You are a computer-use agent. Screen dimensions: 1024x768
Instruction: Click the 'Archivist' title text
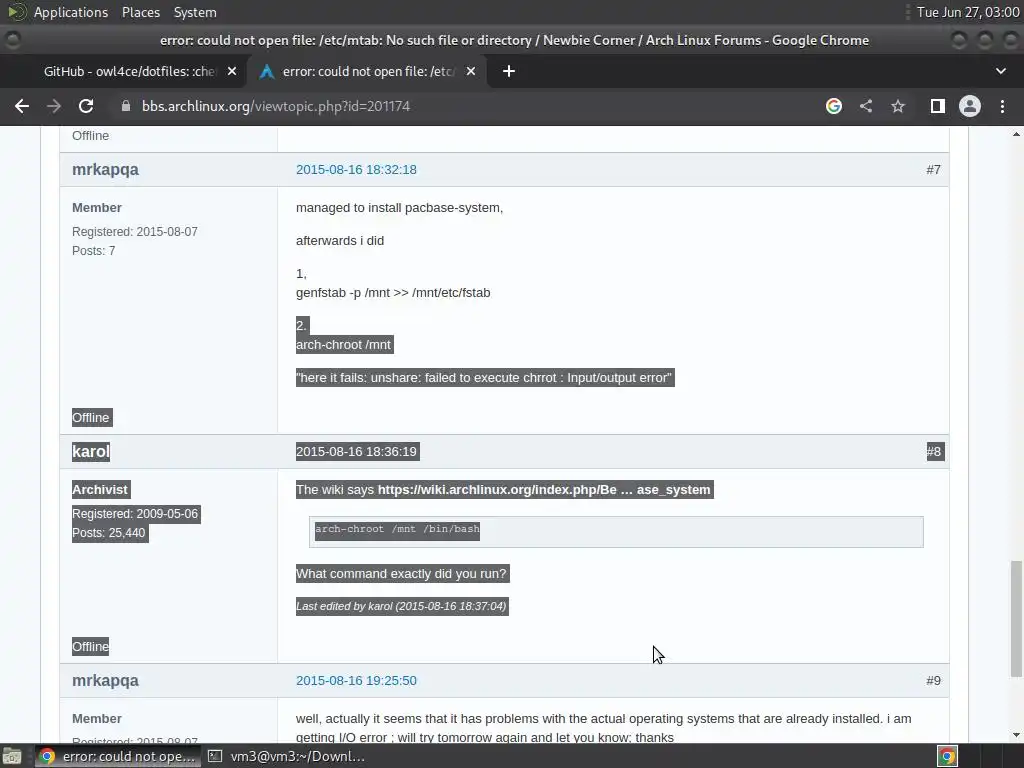pyautogui.click(x=100, y=490)
